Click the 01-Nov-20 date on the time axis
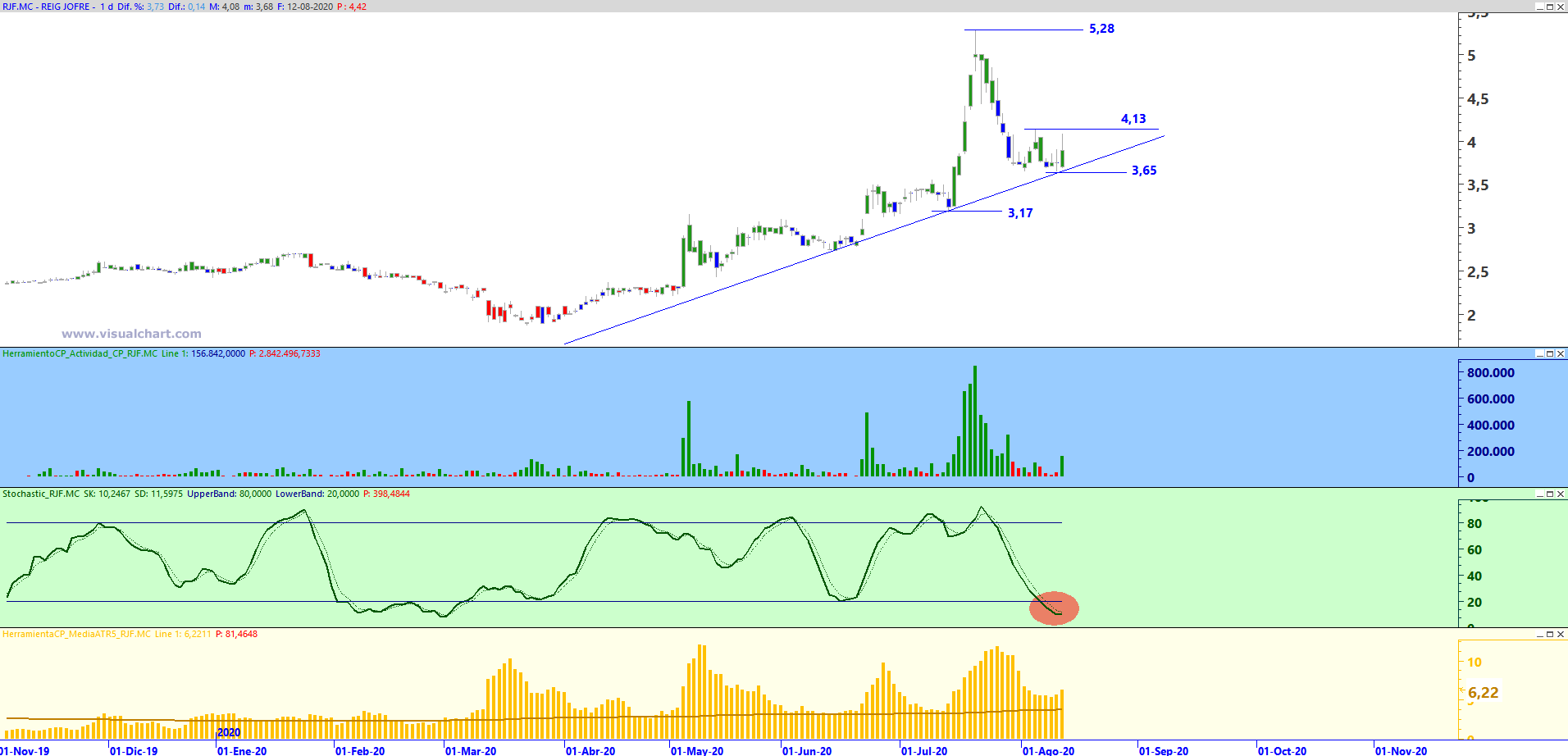 point(1401,750)
